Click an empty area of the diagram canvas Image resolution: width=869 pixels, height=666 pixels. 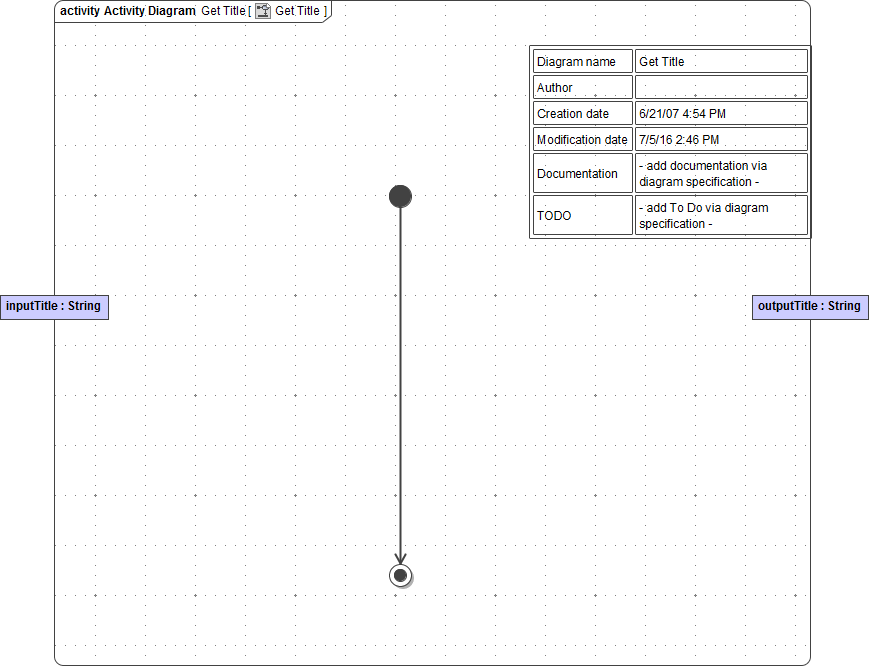tap(200, 450)
